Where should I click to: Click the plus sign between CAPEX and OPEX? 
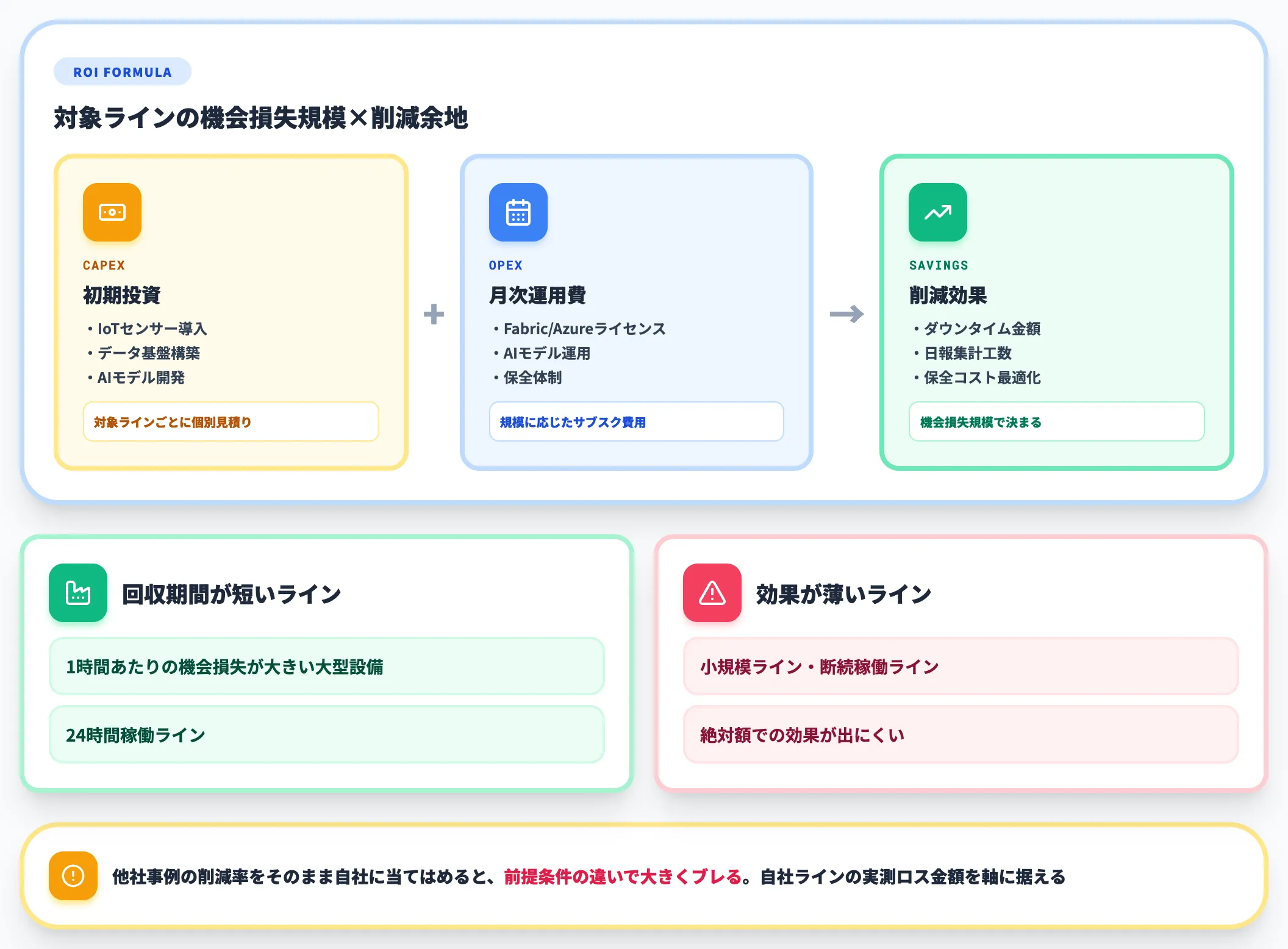(x=434, y=314)
